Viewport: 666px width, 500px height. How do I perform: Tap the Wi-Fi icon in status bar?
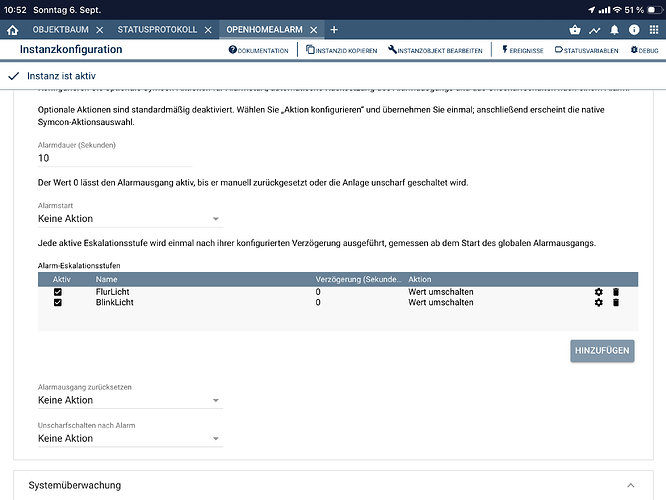coord(617,10)
